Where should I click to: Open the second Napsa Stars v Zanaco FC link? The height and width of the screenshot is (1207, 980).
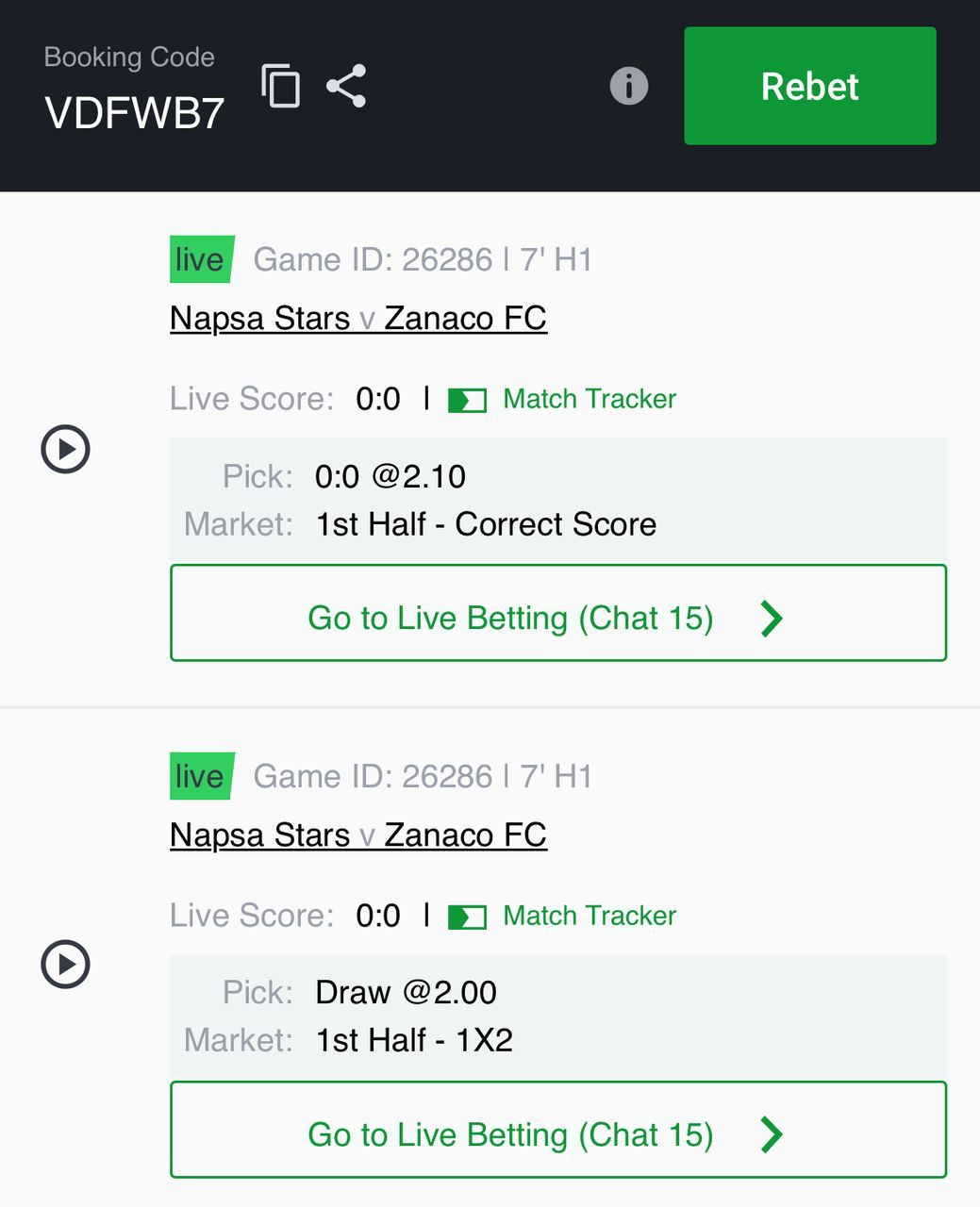(x=358, y=835)
